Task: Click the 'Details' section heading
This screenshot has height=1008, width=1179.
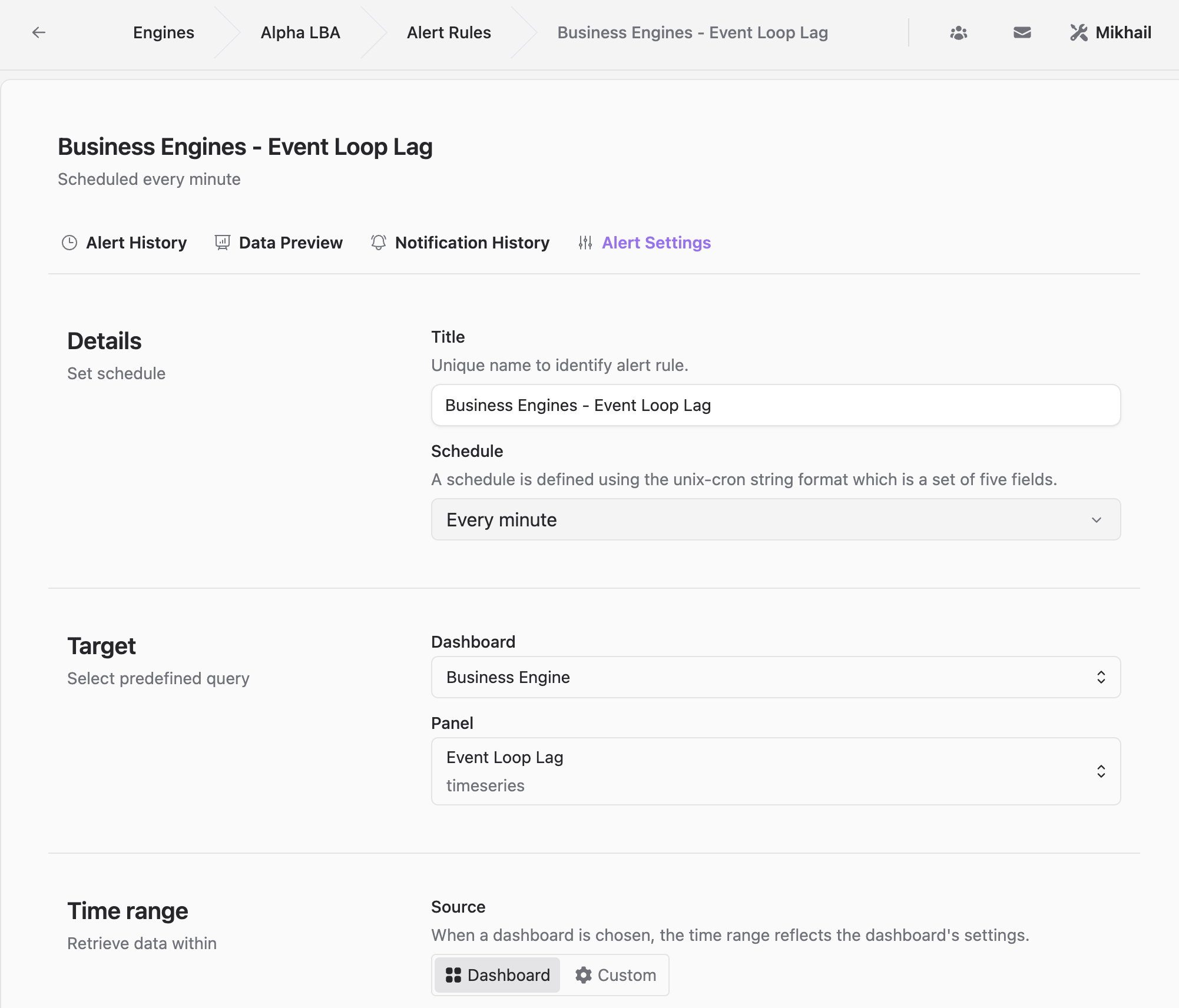Action: [104, 341]
